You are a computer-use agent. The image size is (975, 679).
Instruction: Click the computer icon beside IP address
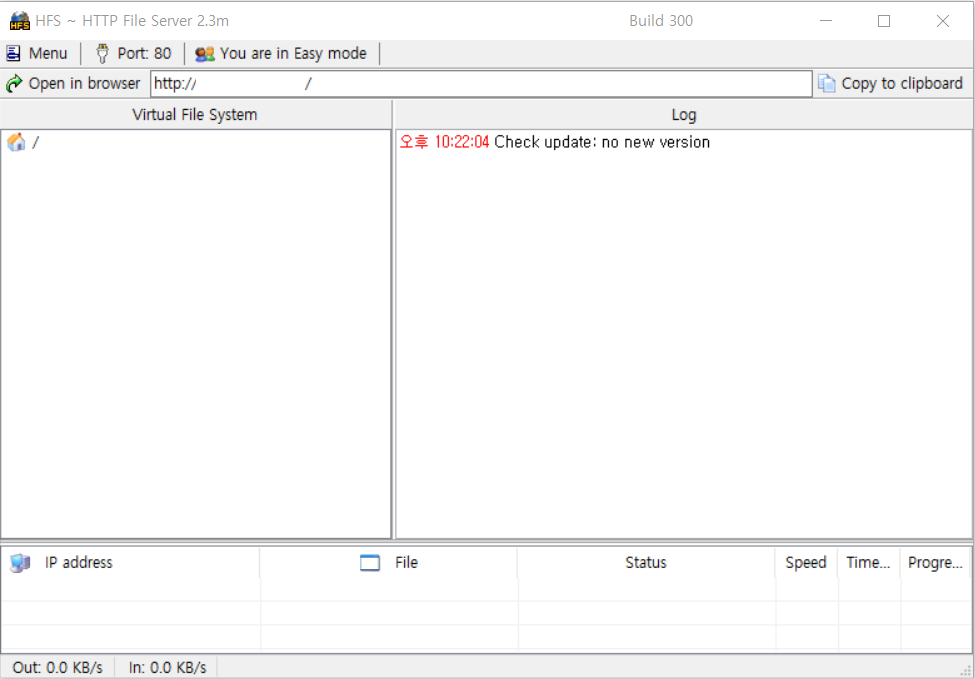click(20, 563)
